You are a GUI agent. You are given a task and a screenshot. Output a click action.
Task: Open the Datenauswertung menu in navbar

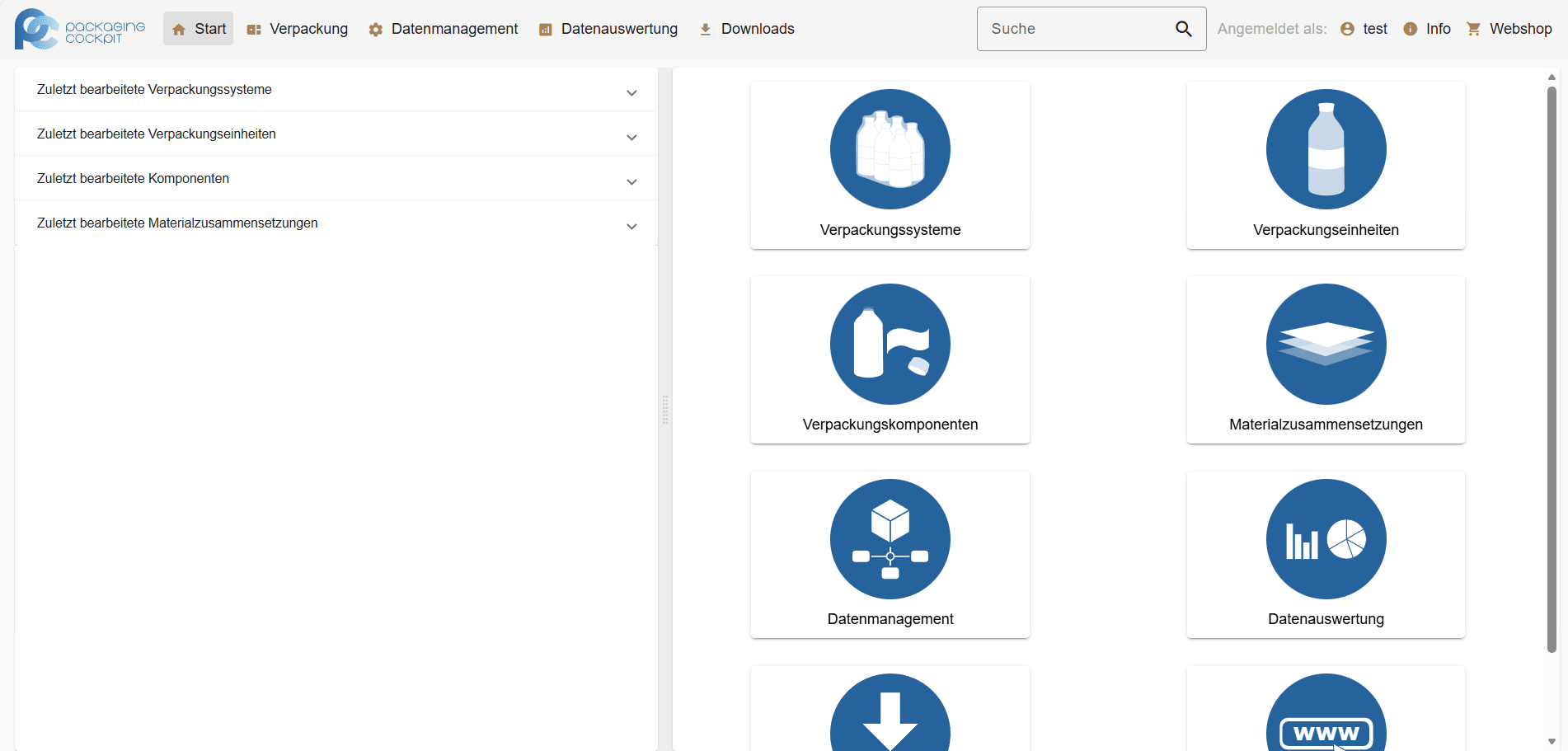pos(608,29)
